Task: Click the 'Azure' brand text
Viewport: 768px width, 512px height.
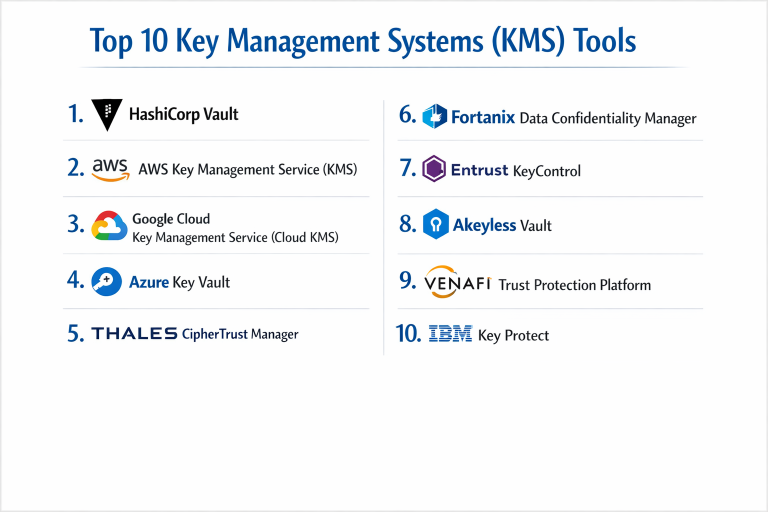Action: (x=149, y=282)
